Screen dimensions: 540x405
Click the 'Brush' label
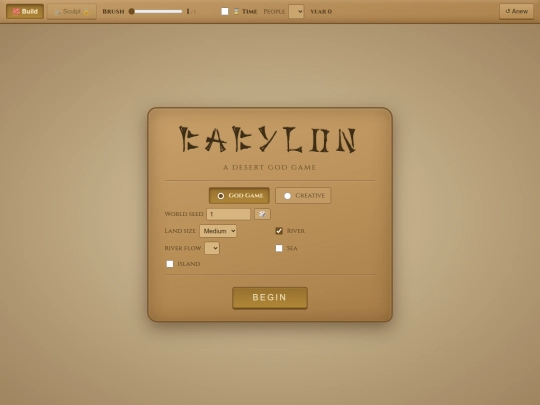(113, 12)
